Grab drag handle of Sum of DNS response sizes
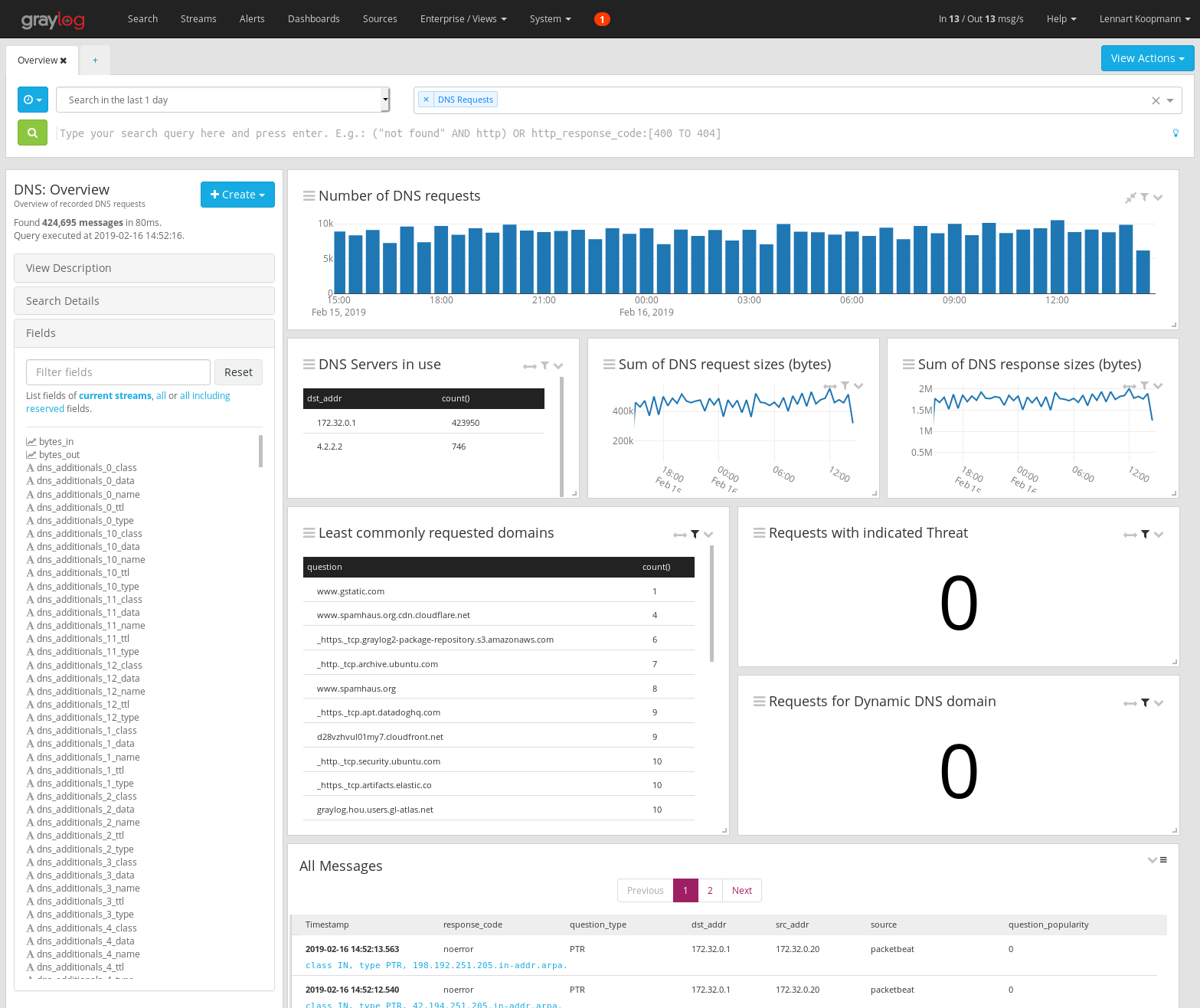Viewport: 1200px width, 1008px height. click(x=909, y=365)
